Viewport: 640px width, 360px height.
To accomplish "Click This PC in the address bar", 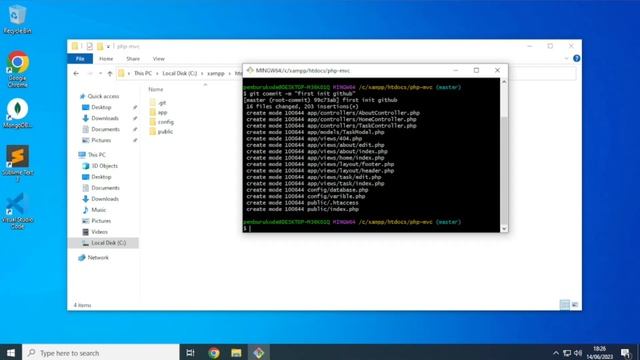I will pos(143,73).
